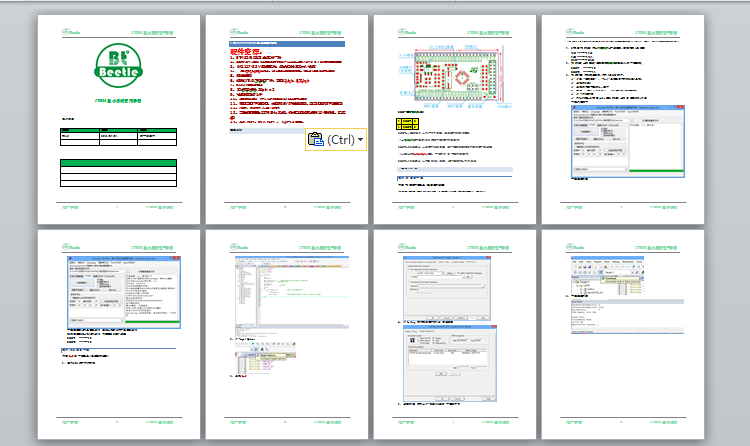Click the green footer text at the bottom left of page four
This screenshot has height=446, width=750.
[573, 207]
